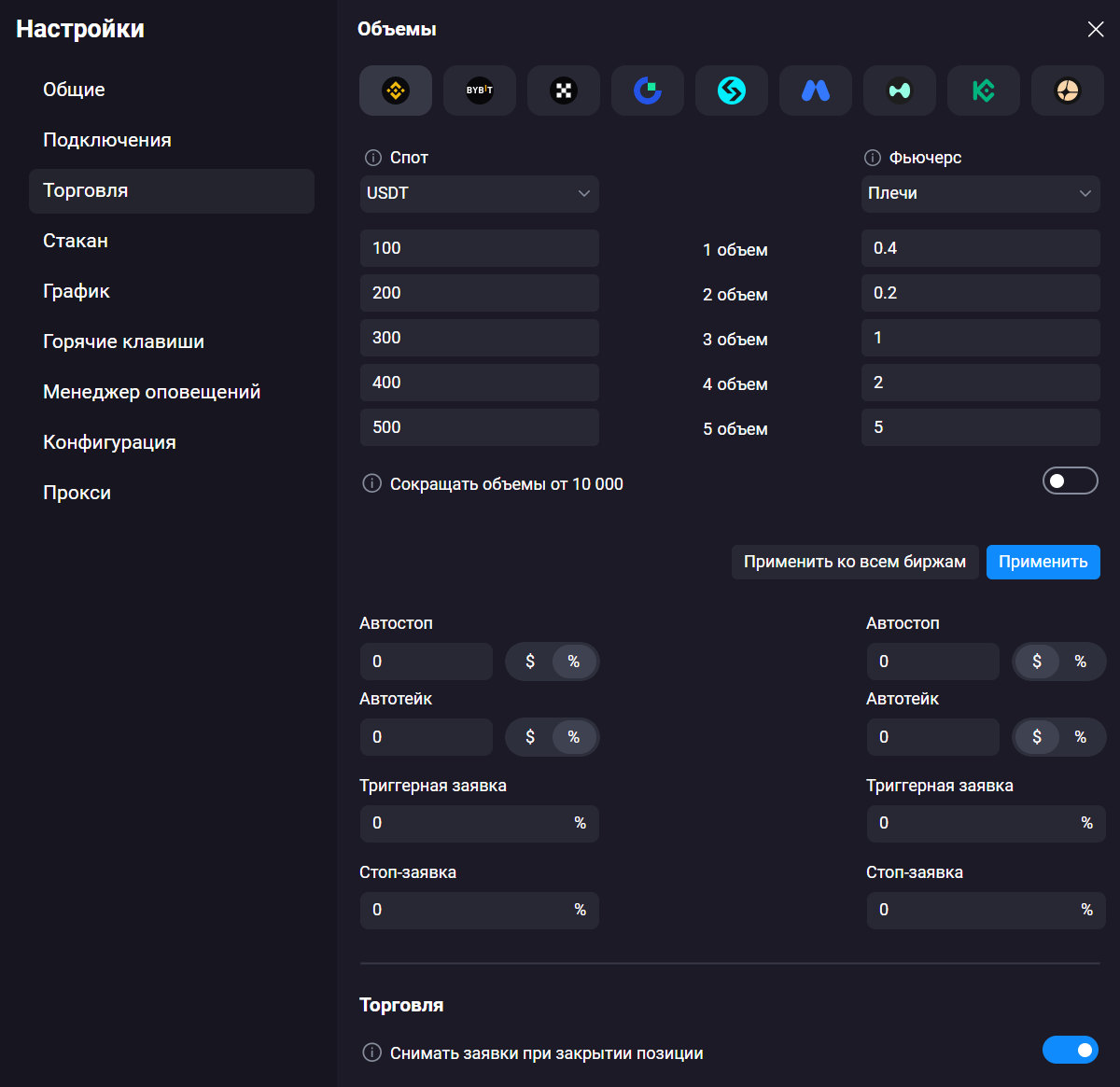The width and height of the screenshot is (1120, 1087).
Task: Edit spot volume 3 field showing 300
Action: [x=479, y=338]
